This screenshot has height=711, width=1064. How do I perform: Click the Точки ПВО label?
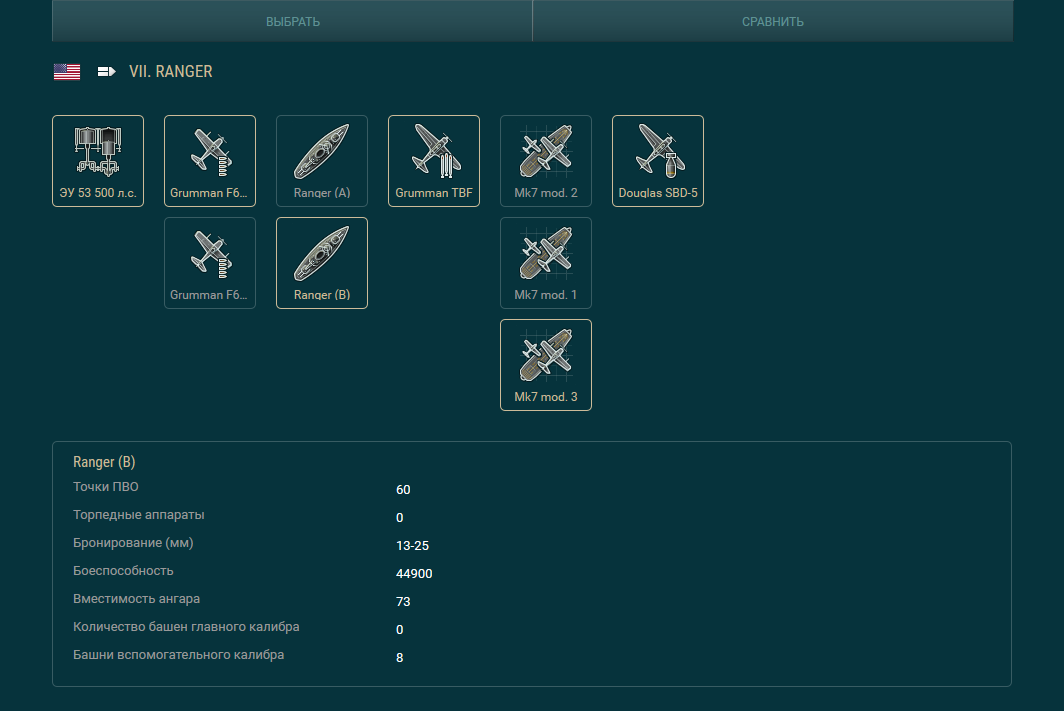pyautogui.click(x=106, y=486)
